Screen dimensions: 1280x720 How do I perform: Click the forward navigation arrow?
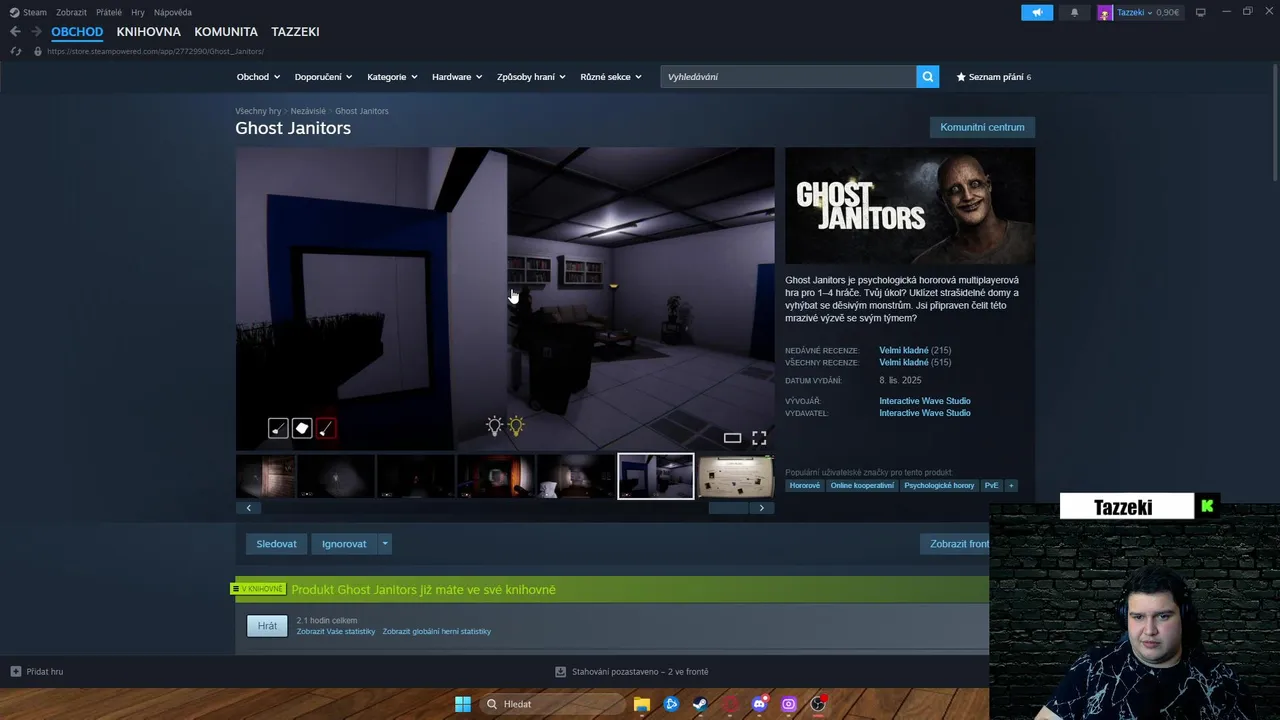[36, 32]
